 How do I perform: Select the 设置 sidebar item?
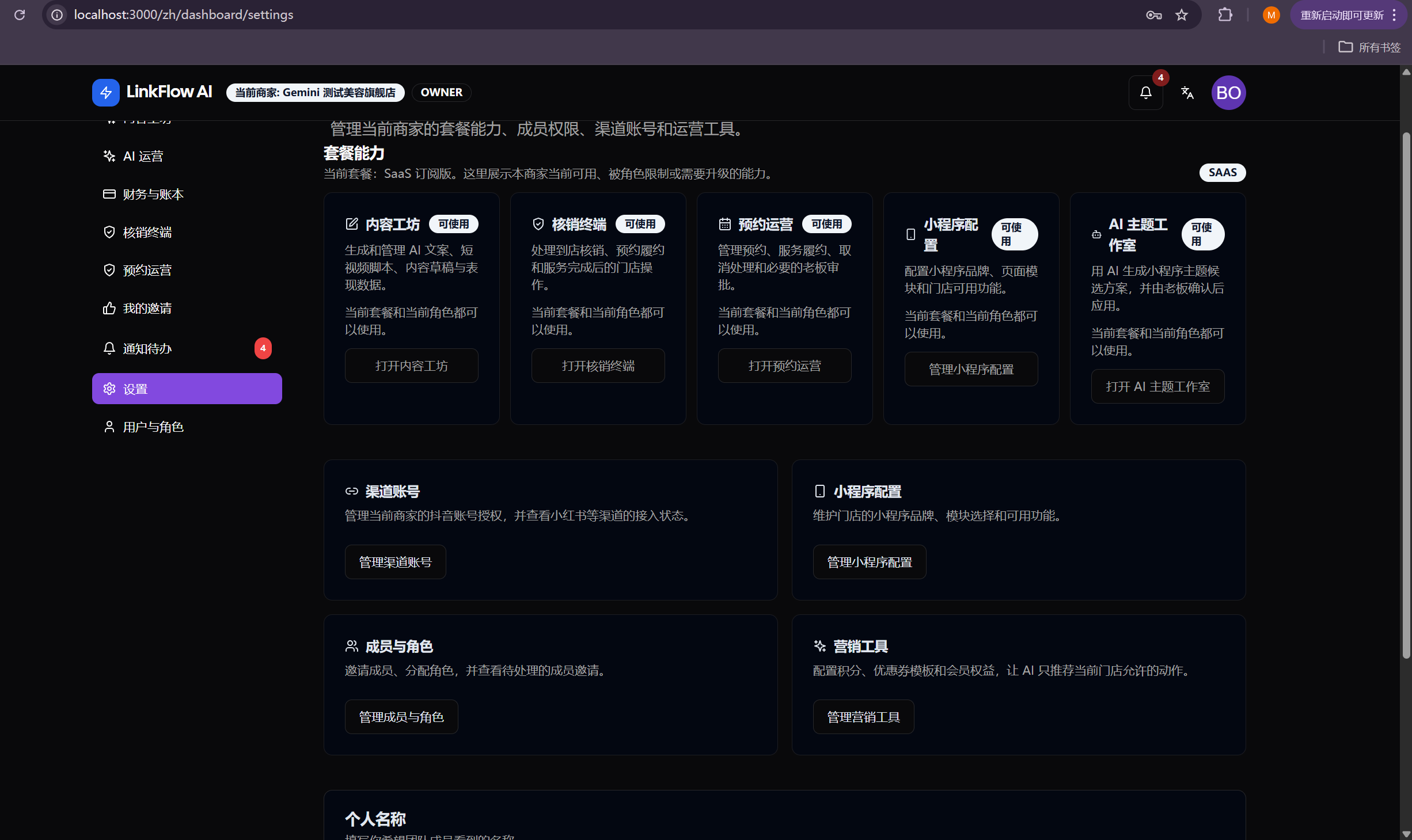pyautogui.click(x=187, y=389)
